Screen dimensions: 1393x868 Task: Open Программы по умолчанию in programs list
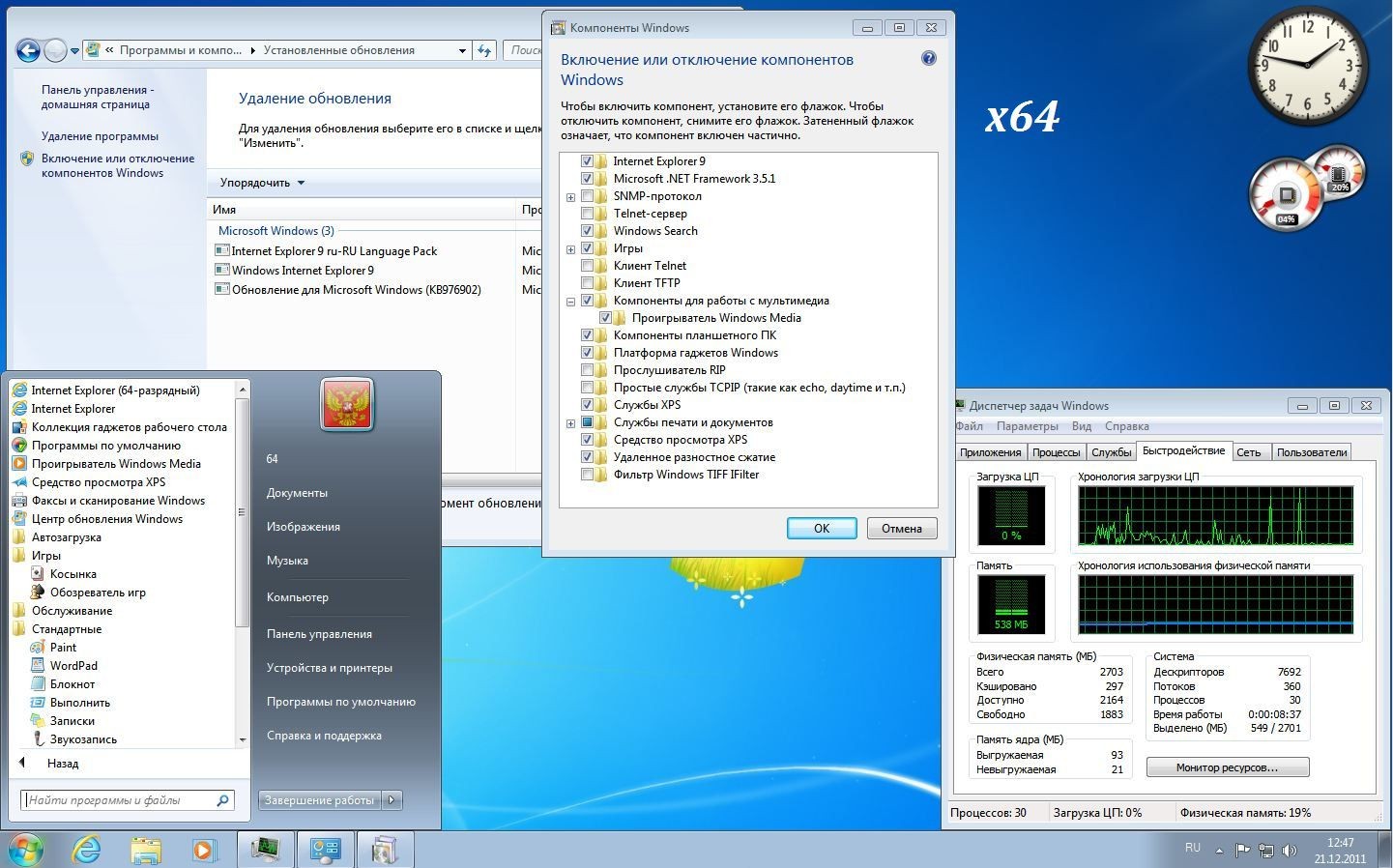tap(105, 446)
